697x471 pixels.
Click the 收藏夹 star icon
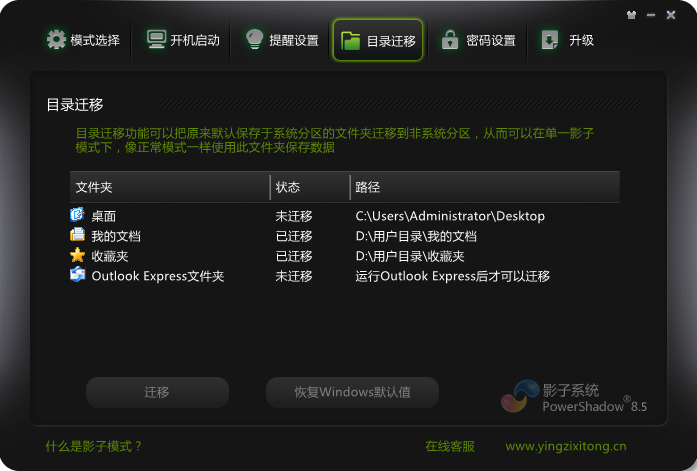pyautogui.click(x=78, y=256)
